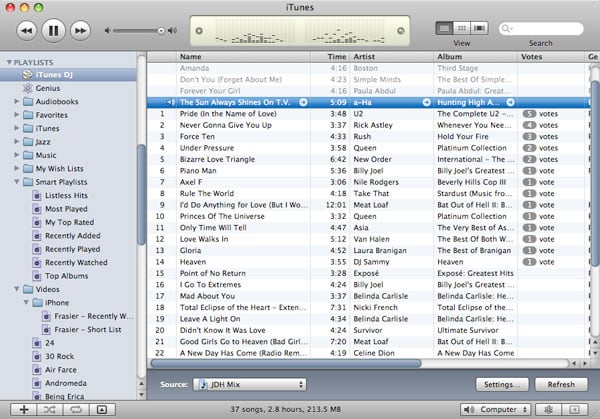Collapse the Videos folder
Viewport: 600px width, 419px height.
pyautogui.click(x=16, y=289)
